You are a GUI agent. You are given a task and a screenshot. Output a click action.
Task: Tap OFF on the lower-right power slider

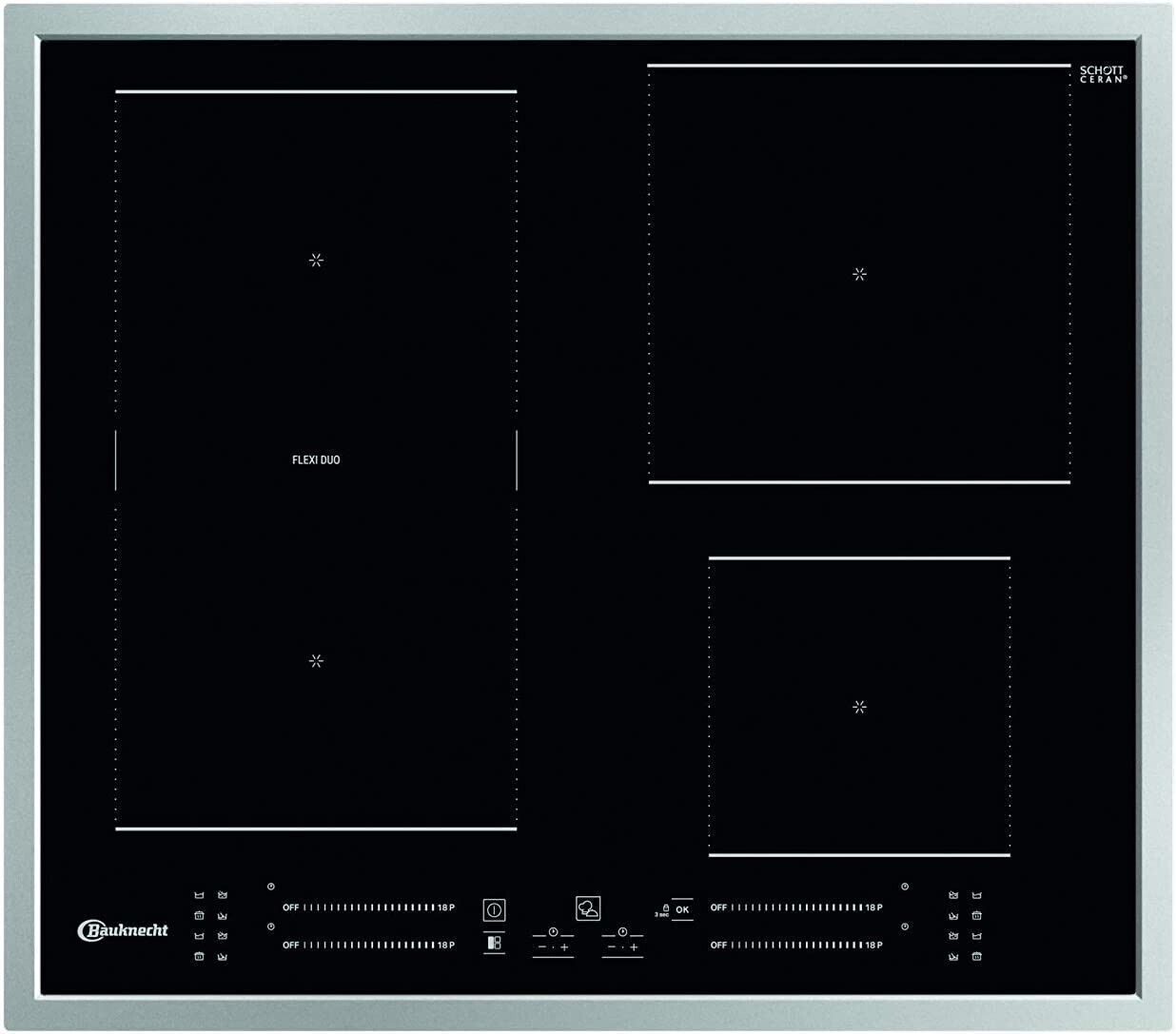pyautogui.click(x=718, y=945)
